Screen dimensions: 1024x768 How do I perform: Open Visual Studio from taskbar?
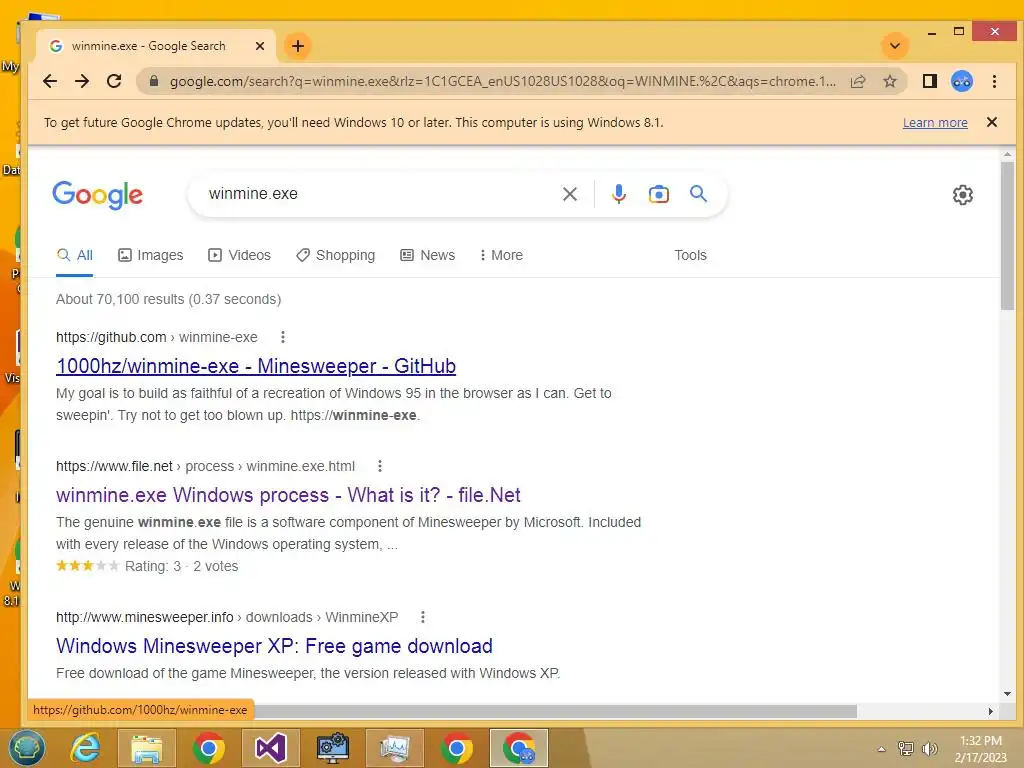coord(270,748)
